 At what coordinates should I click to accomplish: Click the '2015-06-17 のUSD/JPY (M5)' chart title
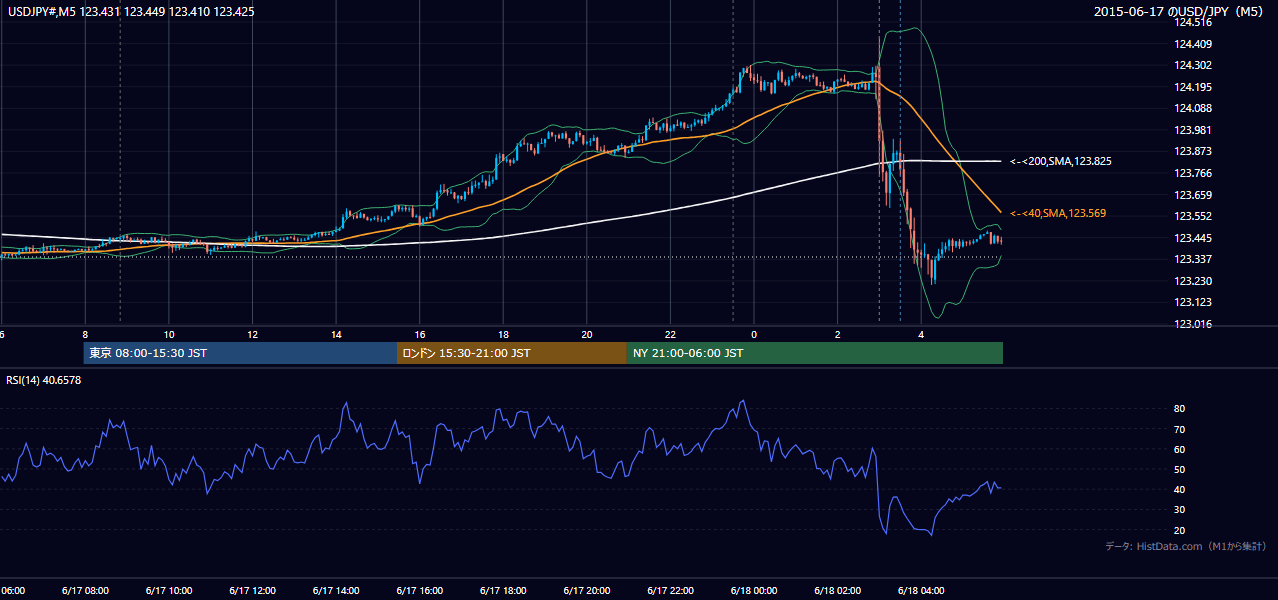coord(1180,11)
